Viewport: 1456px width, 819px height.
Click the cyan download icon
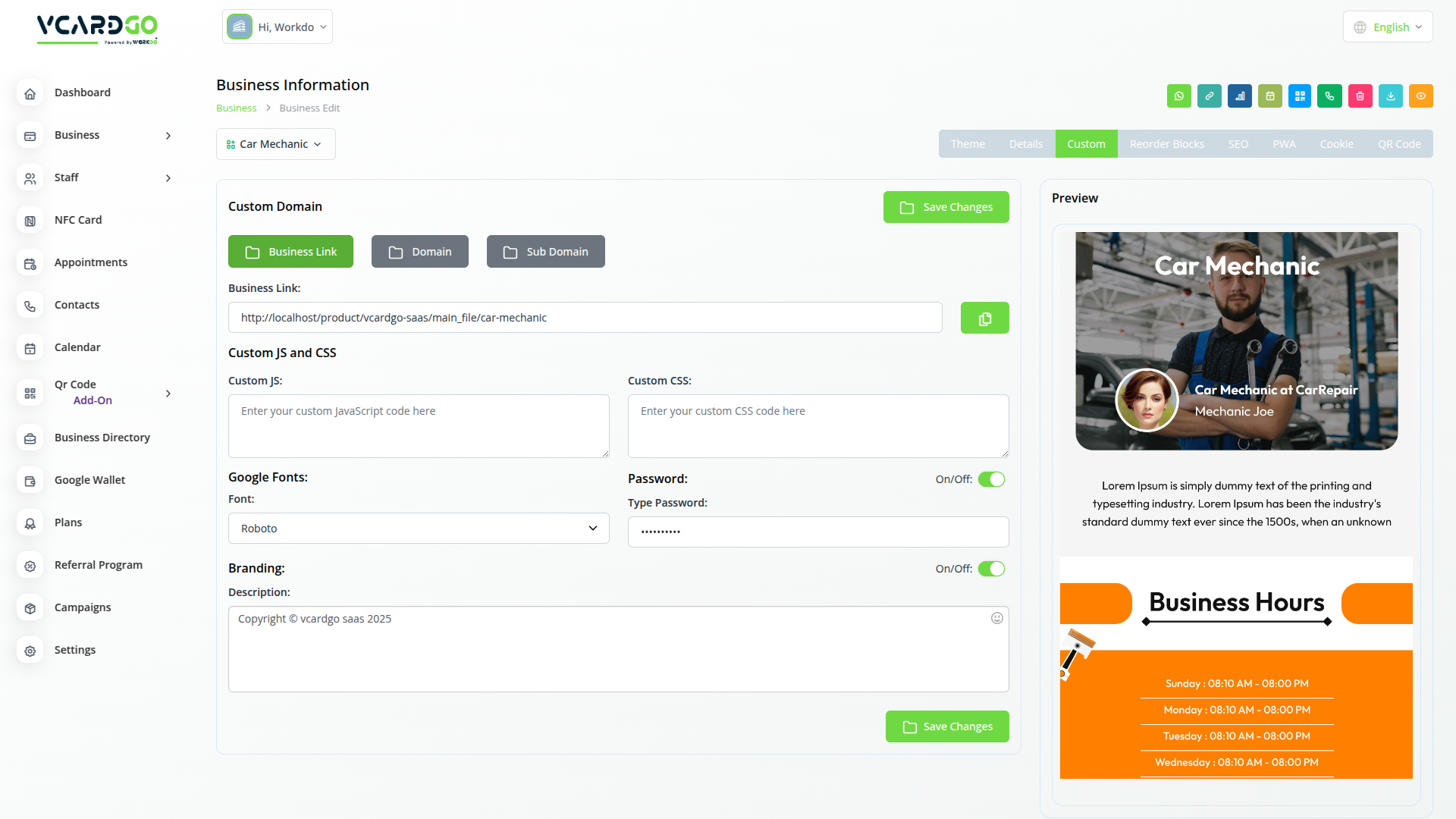(1390, 96)
